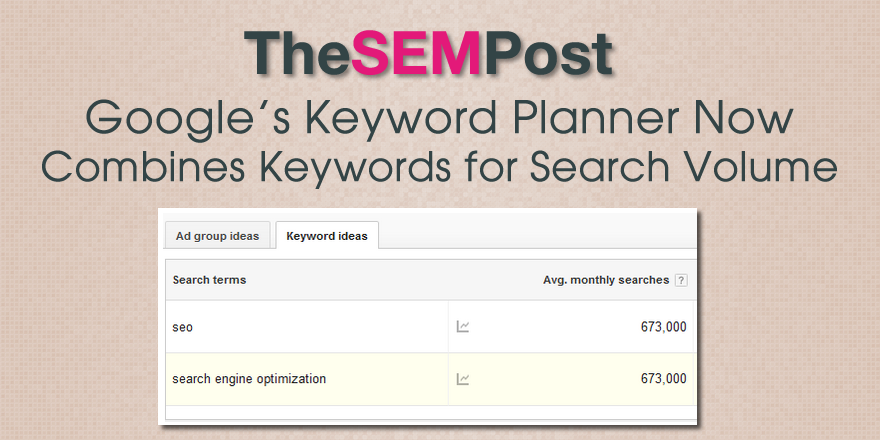Click 673,000 in the search engine optimization row
The image size is (880, 440).
click(x=663, y=379)
